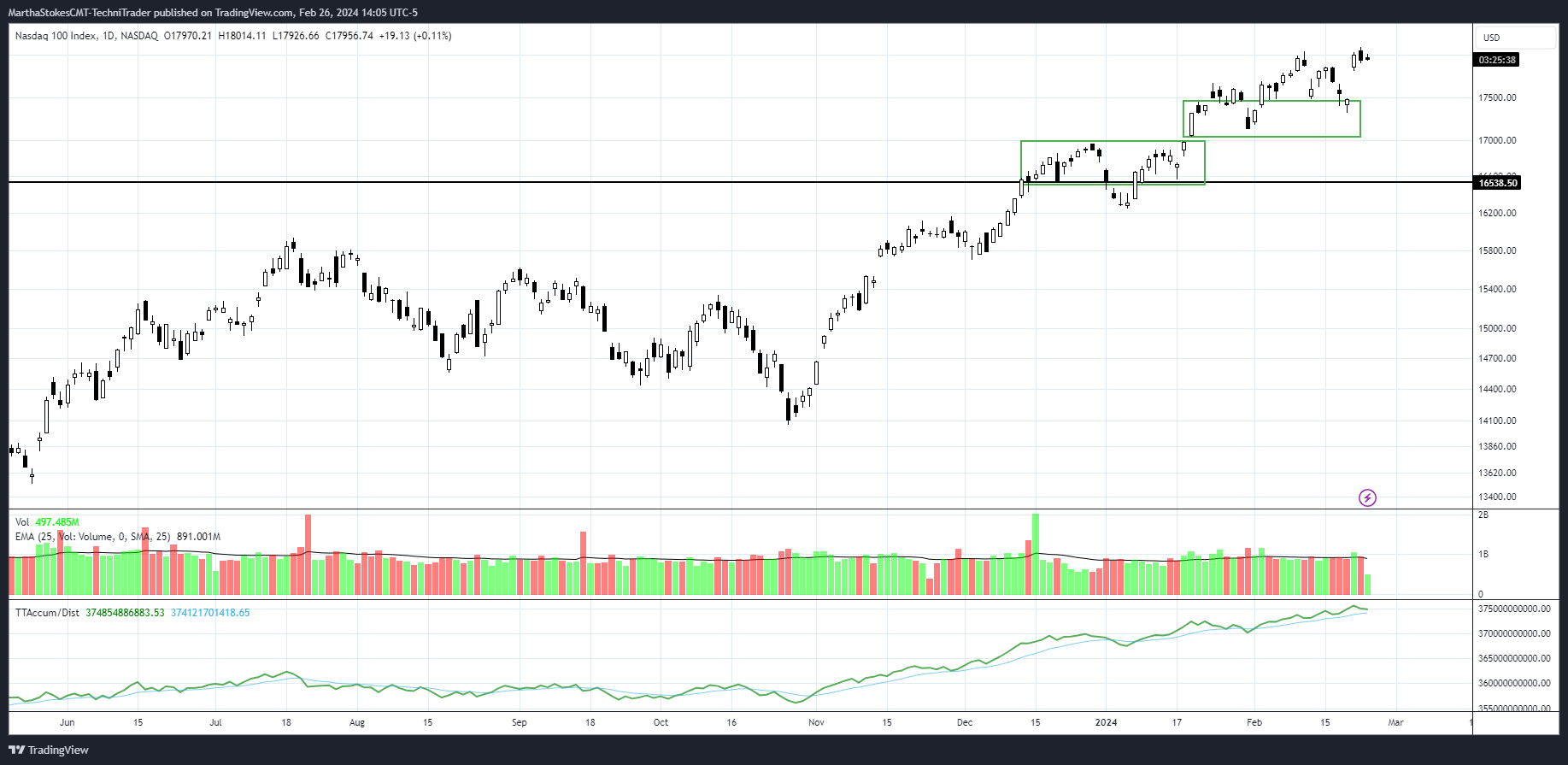Click the Nov label on the time axis

click(817, 722)
